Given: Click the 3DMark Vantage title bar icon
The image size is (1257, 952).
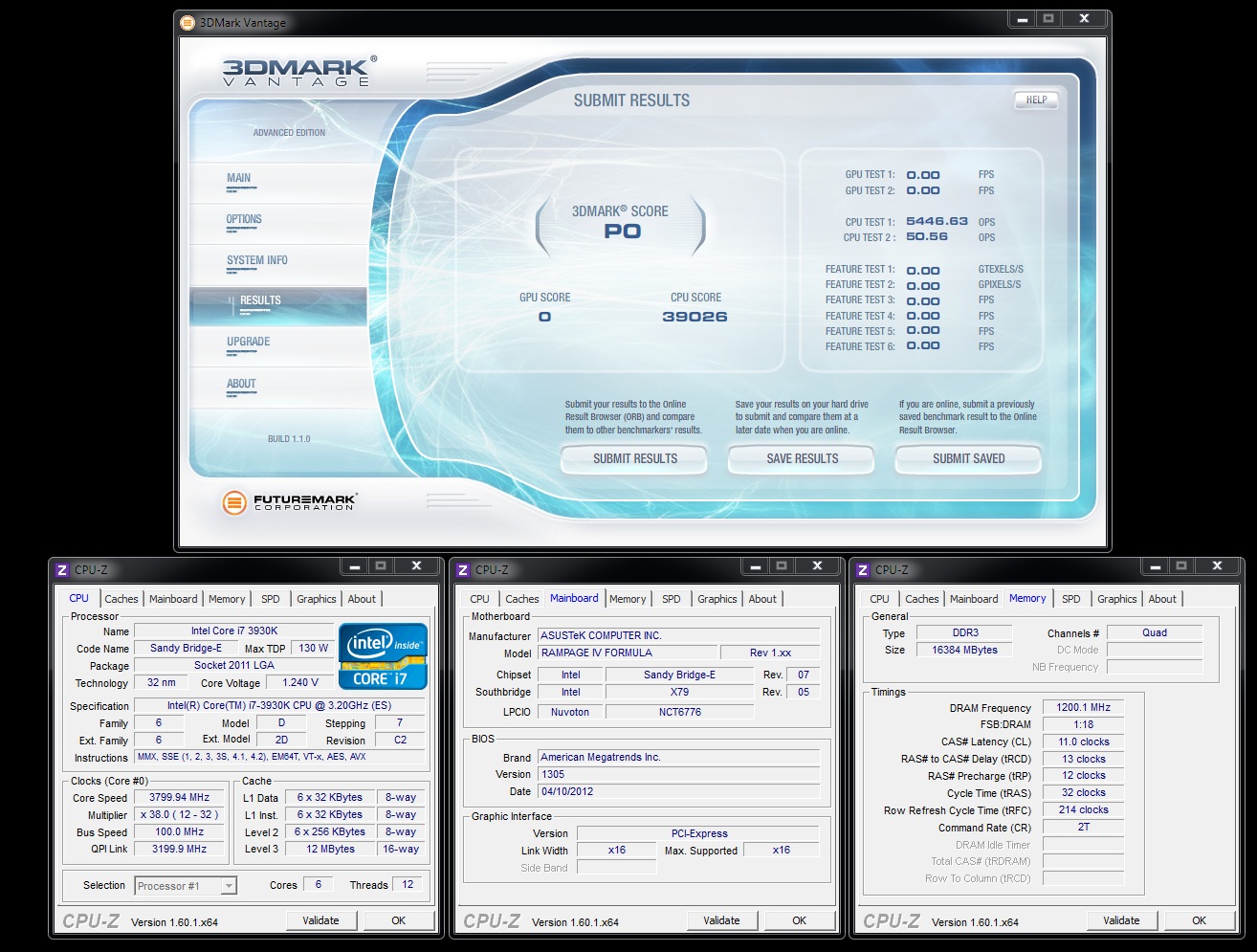Looking at the screenshot, I should point(188,22).
